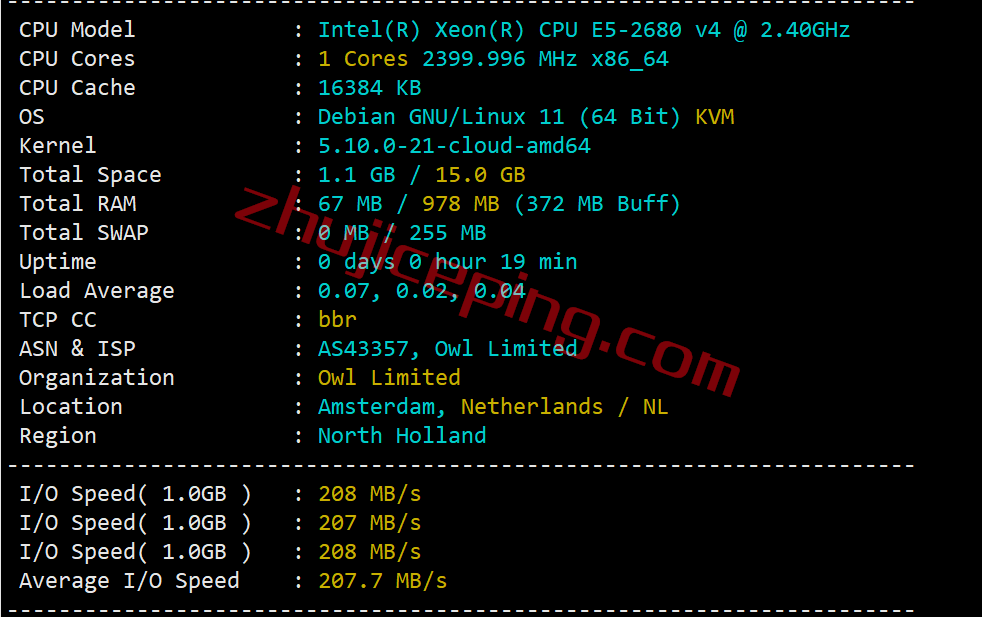Select the Owl Limited organization value

coord(389,378)
